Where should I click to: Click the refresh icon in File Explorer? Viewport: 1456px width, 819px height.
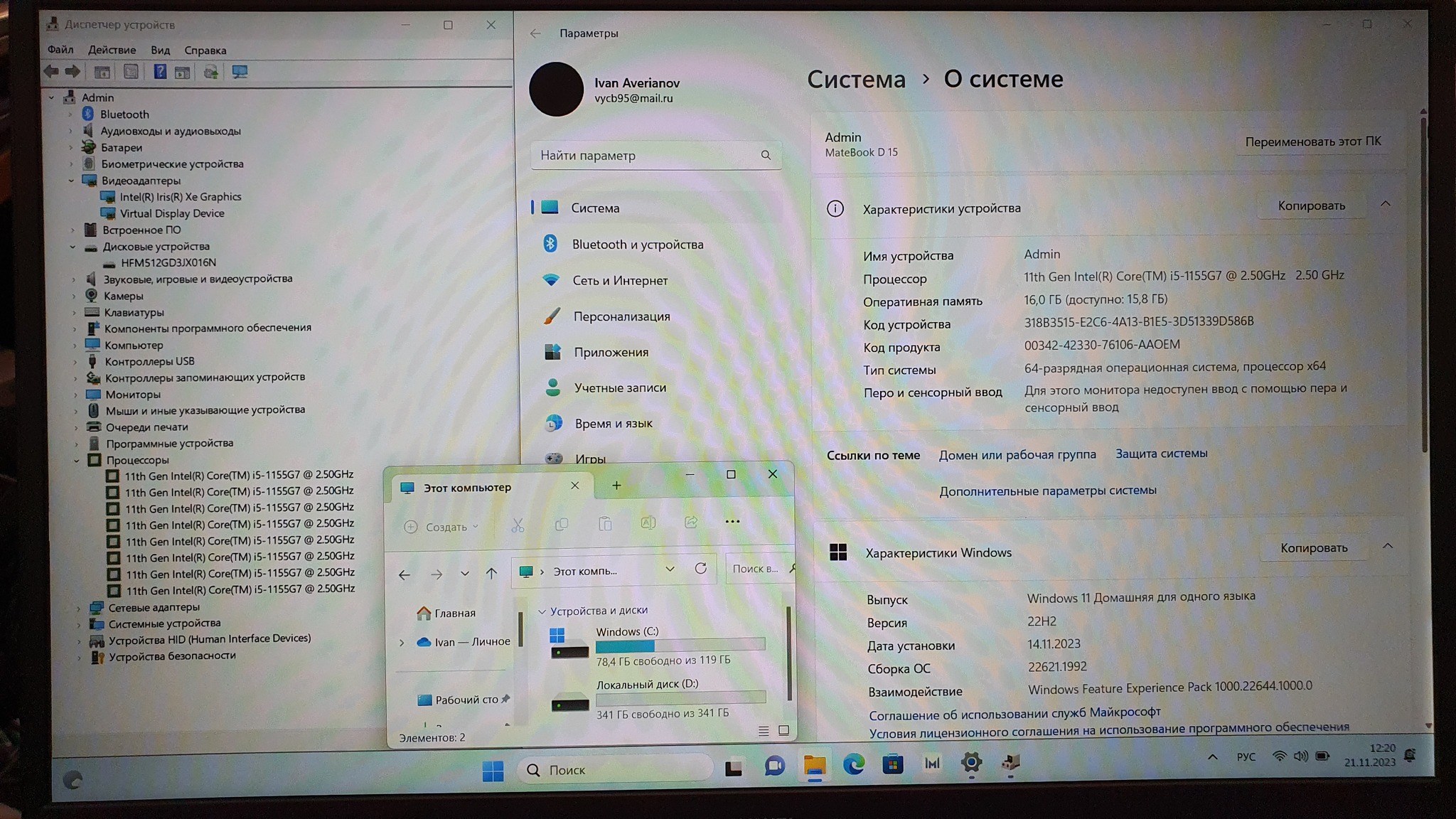click(x=700, y=569)
